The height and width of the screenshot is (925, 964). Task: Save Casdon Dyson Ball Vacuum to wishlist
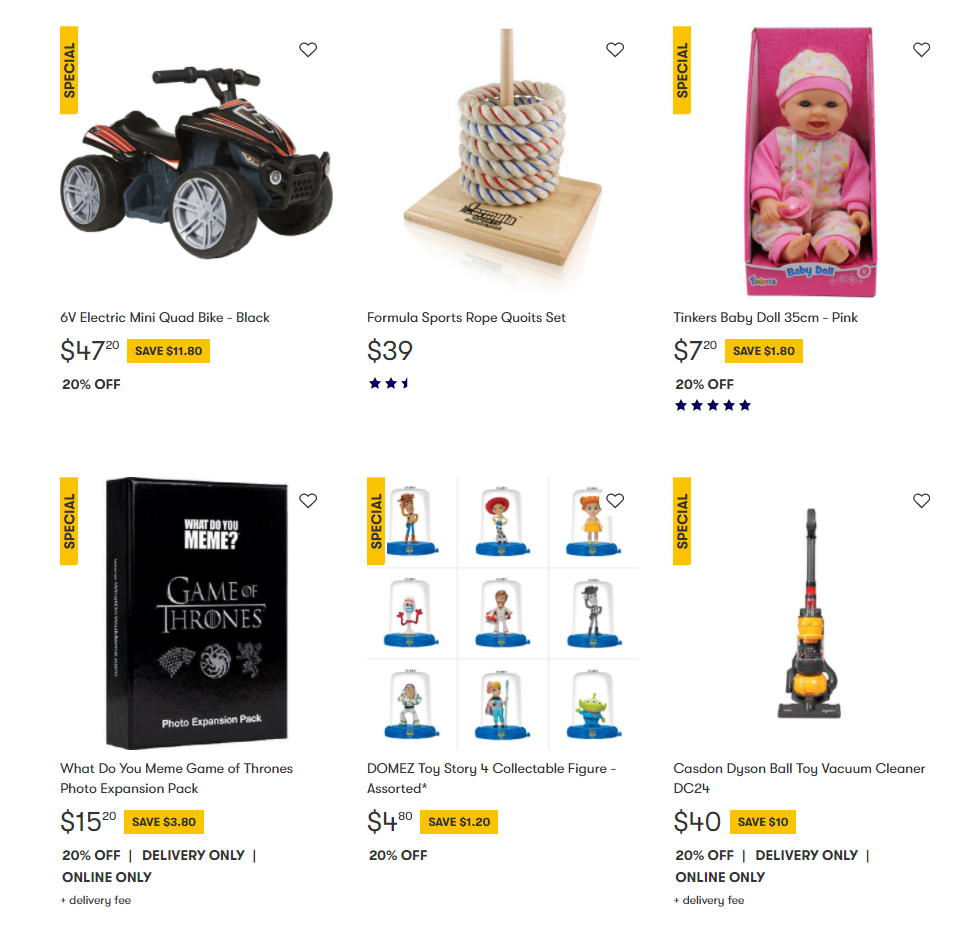point(921,500)
